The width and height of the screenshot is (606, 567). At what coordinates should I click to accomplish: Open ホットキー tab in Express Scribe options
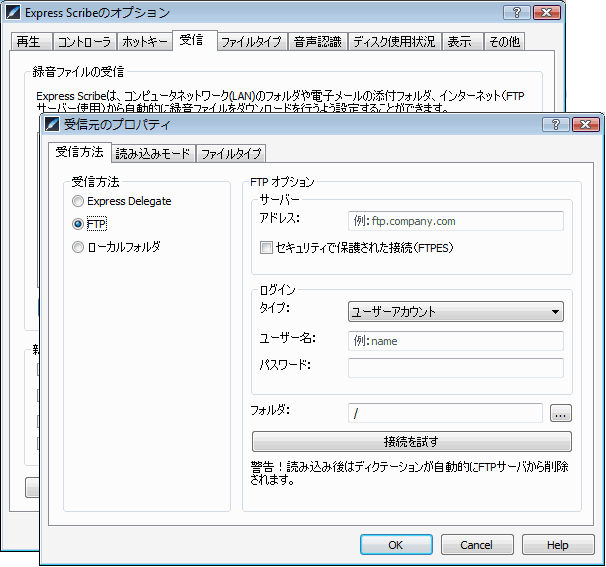click(145, 42)
